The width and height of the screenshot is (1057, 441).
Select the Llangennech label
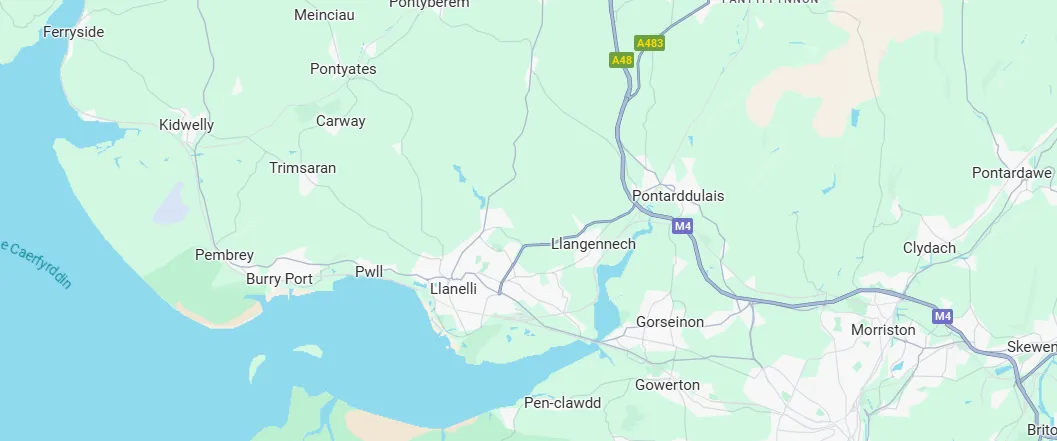tap(593, 244)
